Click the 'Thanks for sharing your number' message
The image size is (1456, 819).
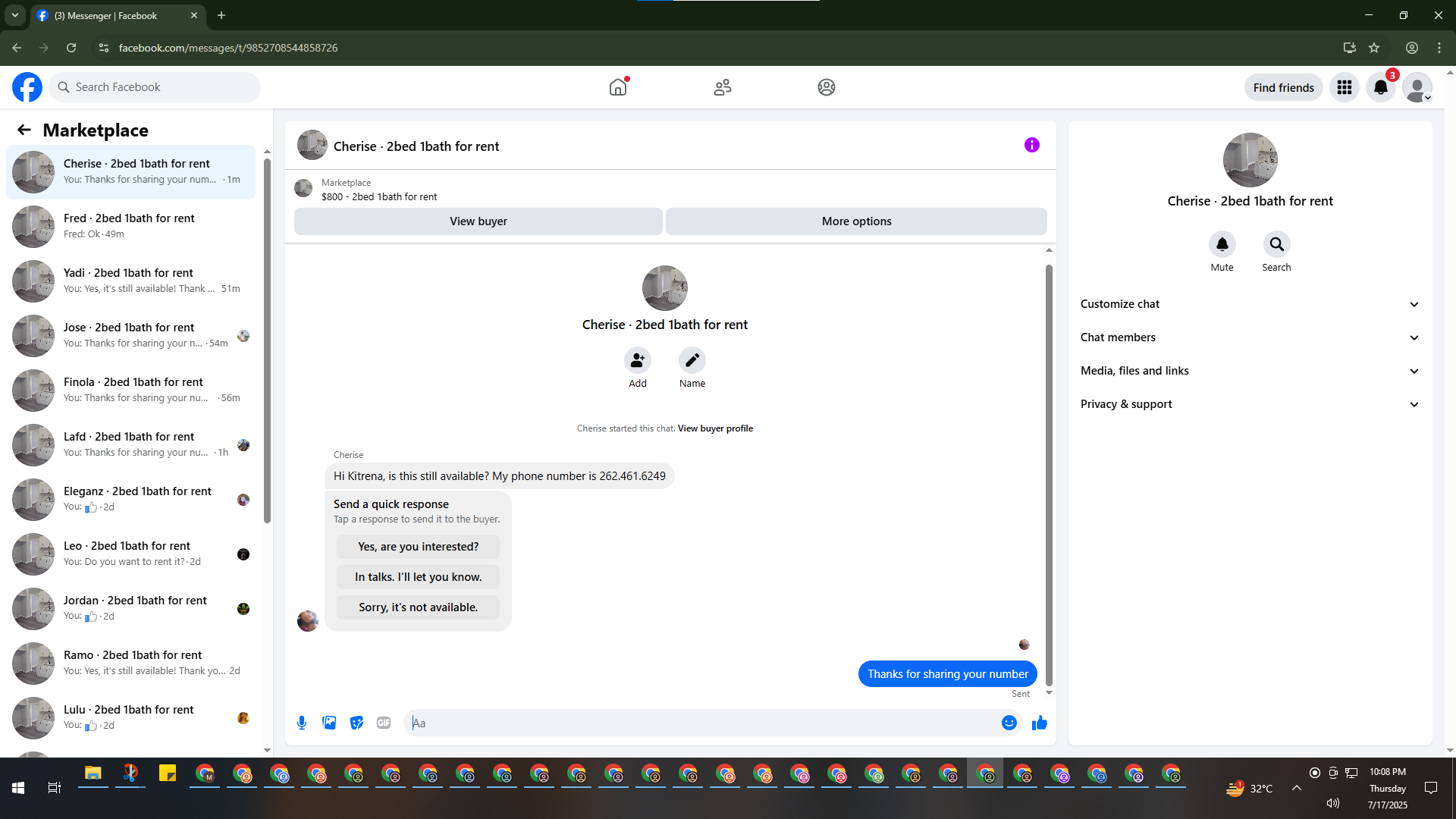pyautogui.click(x=948, y=674)
